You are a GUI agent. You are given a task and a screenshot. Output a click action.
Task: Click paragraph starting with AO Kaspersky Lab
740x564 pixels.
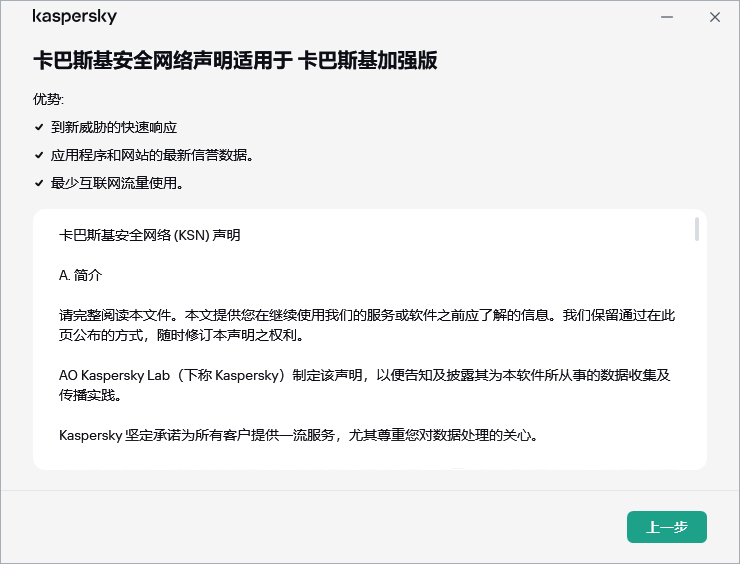point(367,385)
